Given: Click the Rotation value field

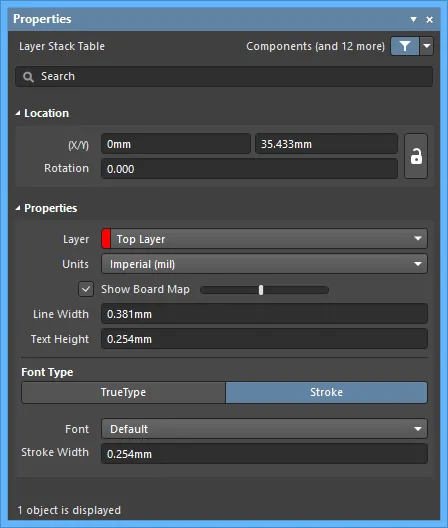Looking at the screenshot, I should (249, 169).
